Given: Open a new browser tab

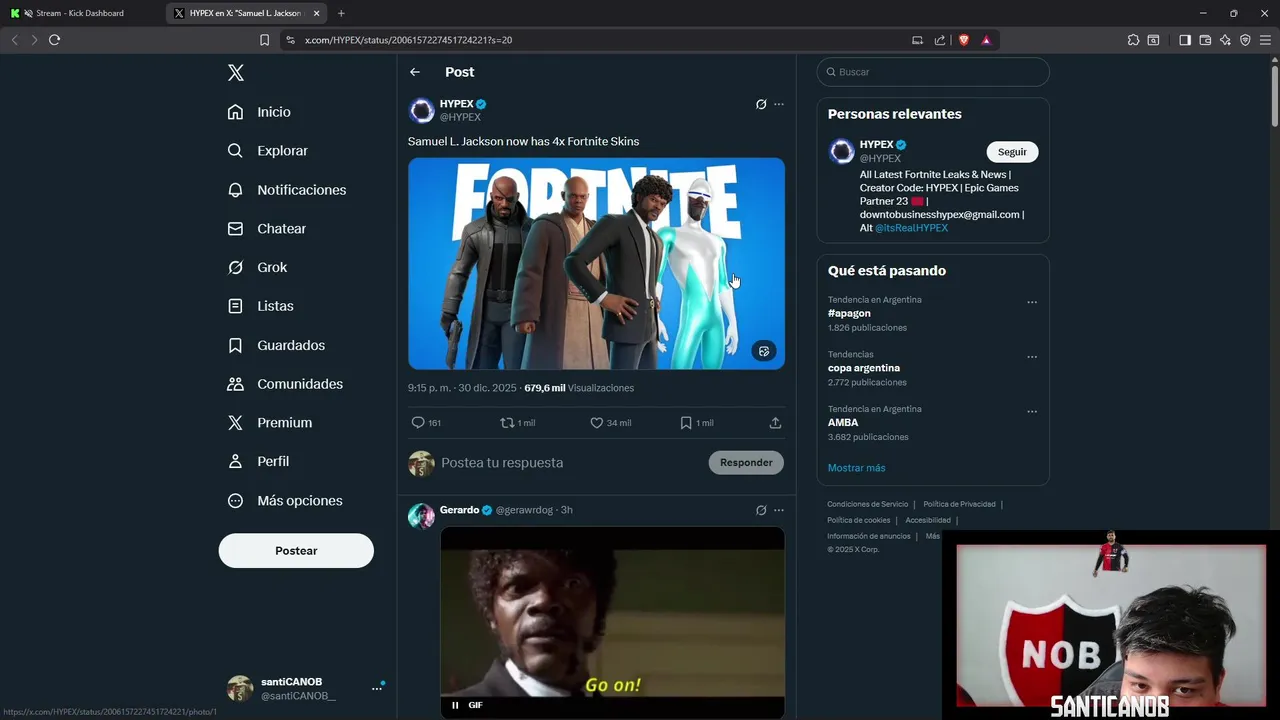Looking at the screenshot, I should pos(341,13).
